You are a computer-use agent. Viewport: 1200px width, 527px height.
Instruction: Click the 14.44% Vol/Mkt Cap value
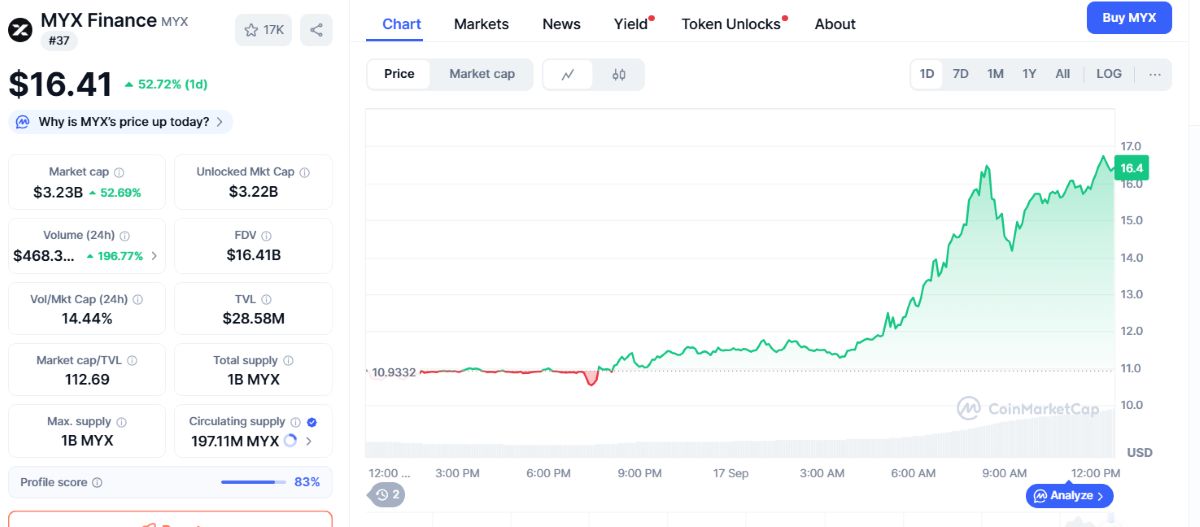[x=86, y=318]
